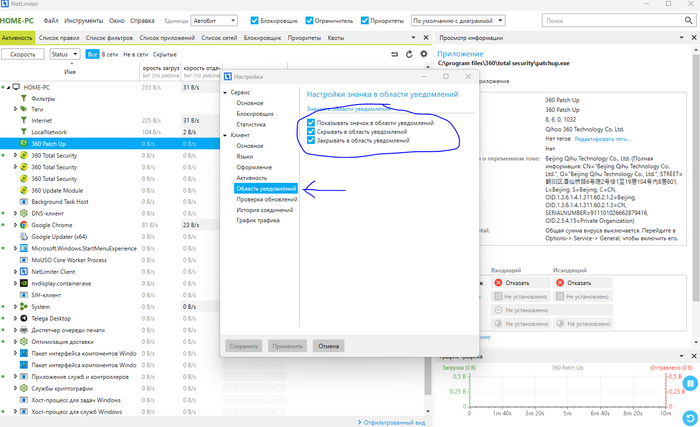
Task: Uncheck Показывать значок в области уведомлений
Action: (x=312, y=122)
